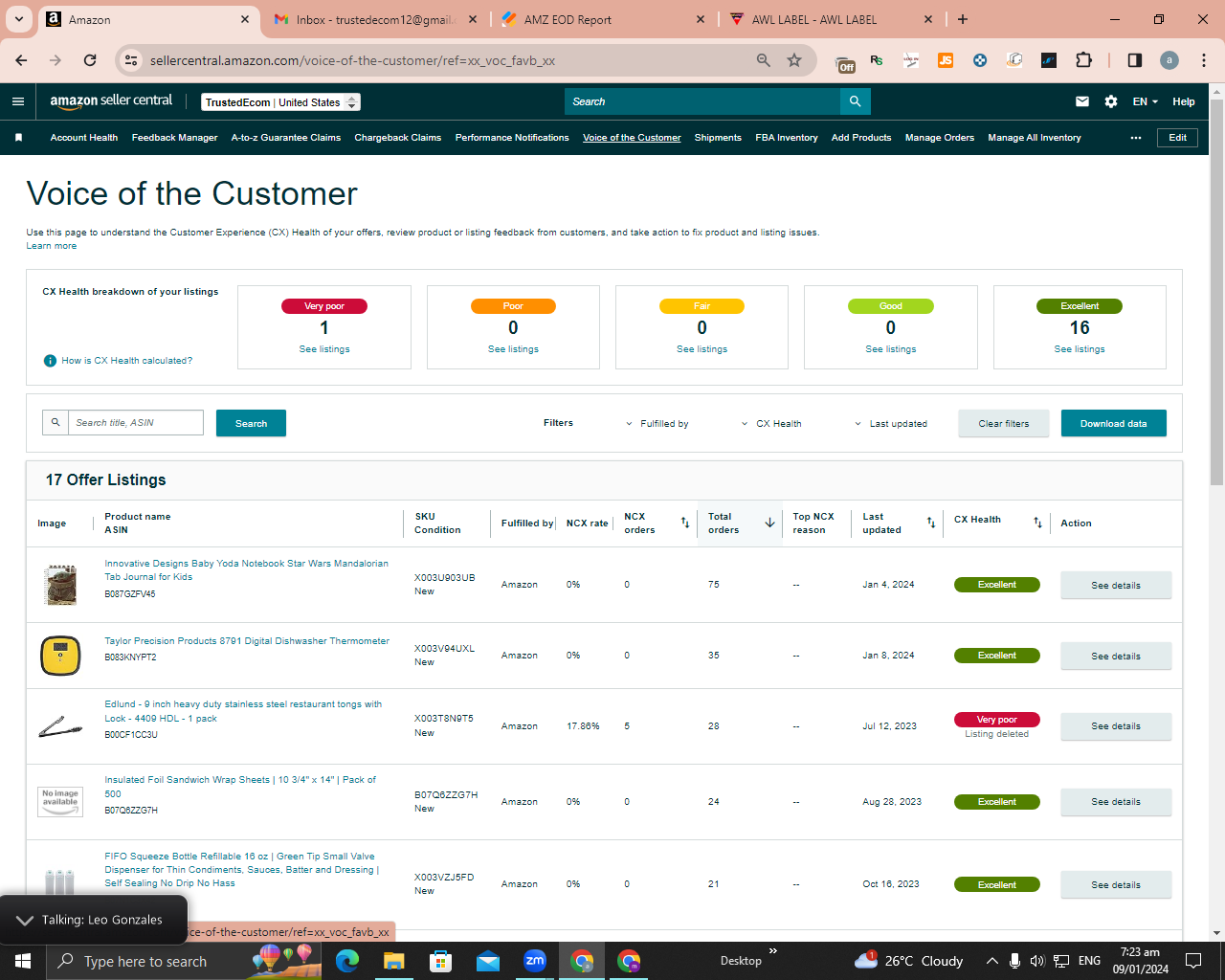This screenshot has height=980, width=1225.
Task: Reload the current page
Action: 90,60
